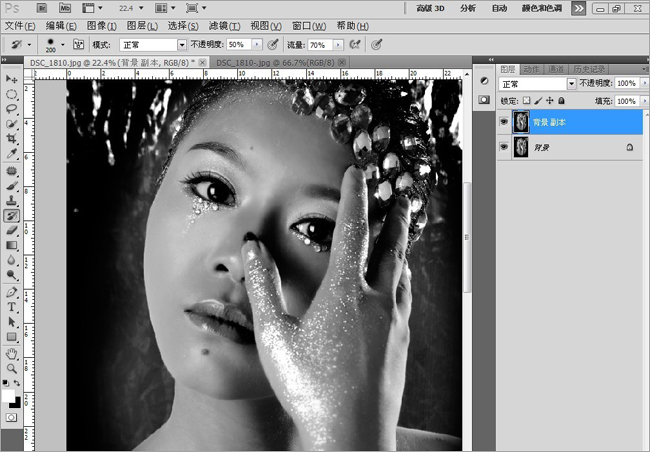Select the Elliptical Marquee tool
Screen dimensions: 650x452
pyautogui.click(x=12, y=95)
